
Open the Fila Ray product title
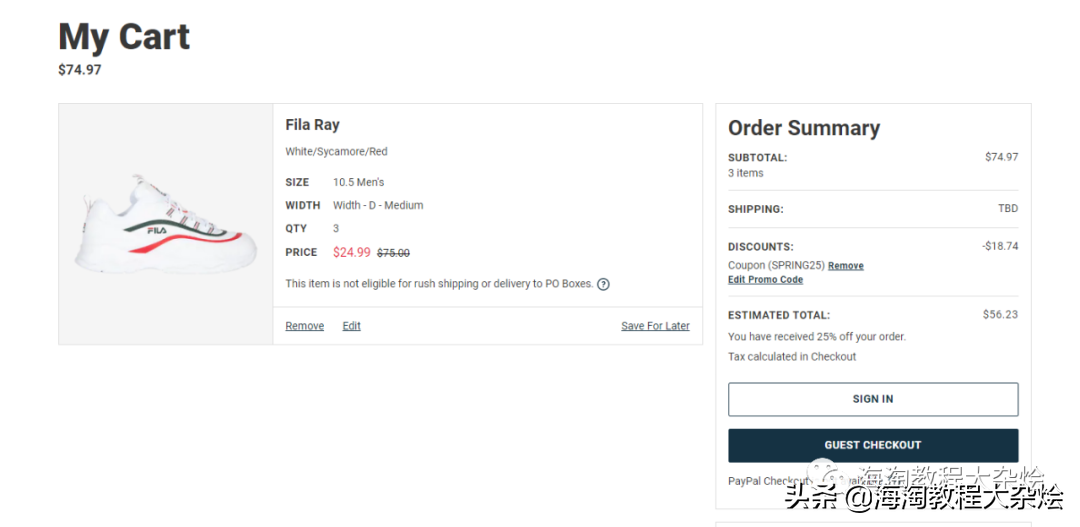pos(312,125)
